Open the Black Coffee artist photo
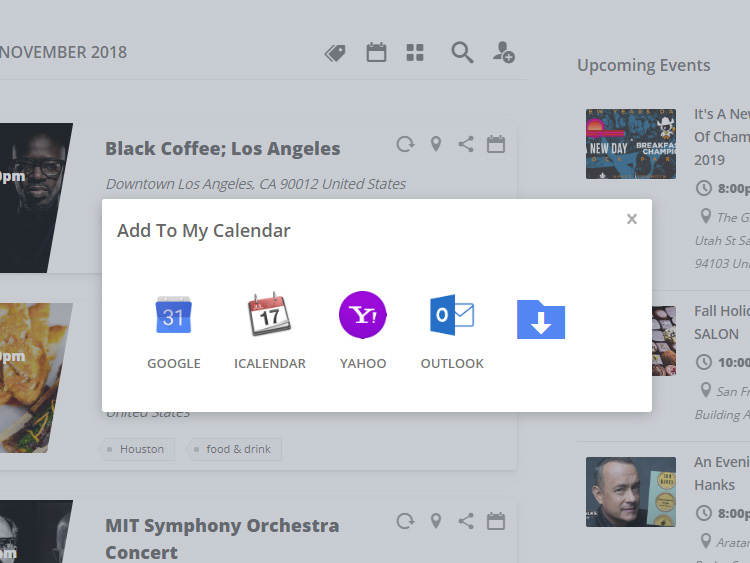The width and height of the screenshot is (750, 563). [x=33, y=198]
